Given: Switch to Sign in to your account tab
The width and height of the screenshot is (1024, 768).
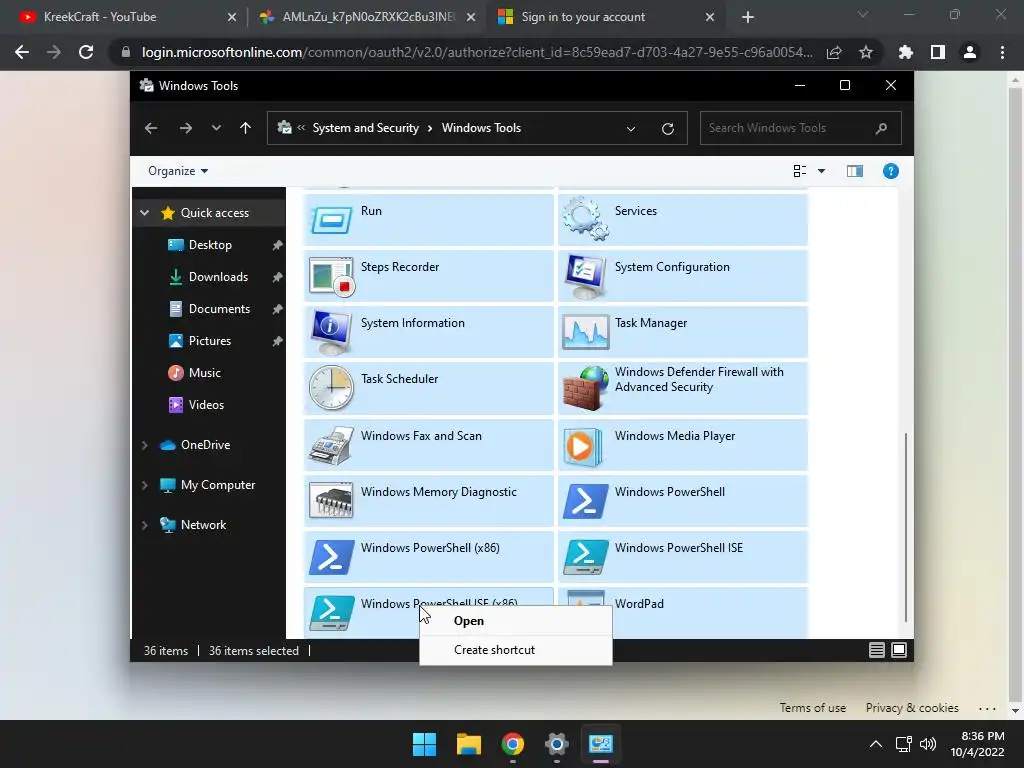Looking at the screenshot, I should coord(604,17).
